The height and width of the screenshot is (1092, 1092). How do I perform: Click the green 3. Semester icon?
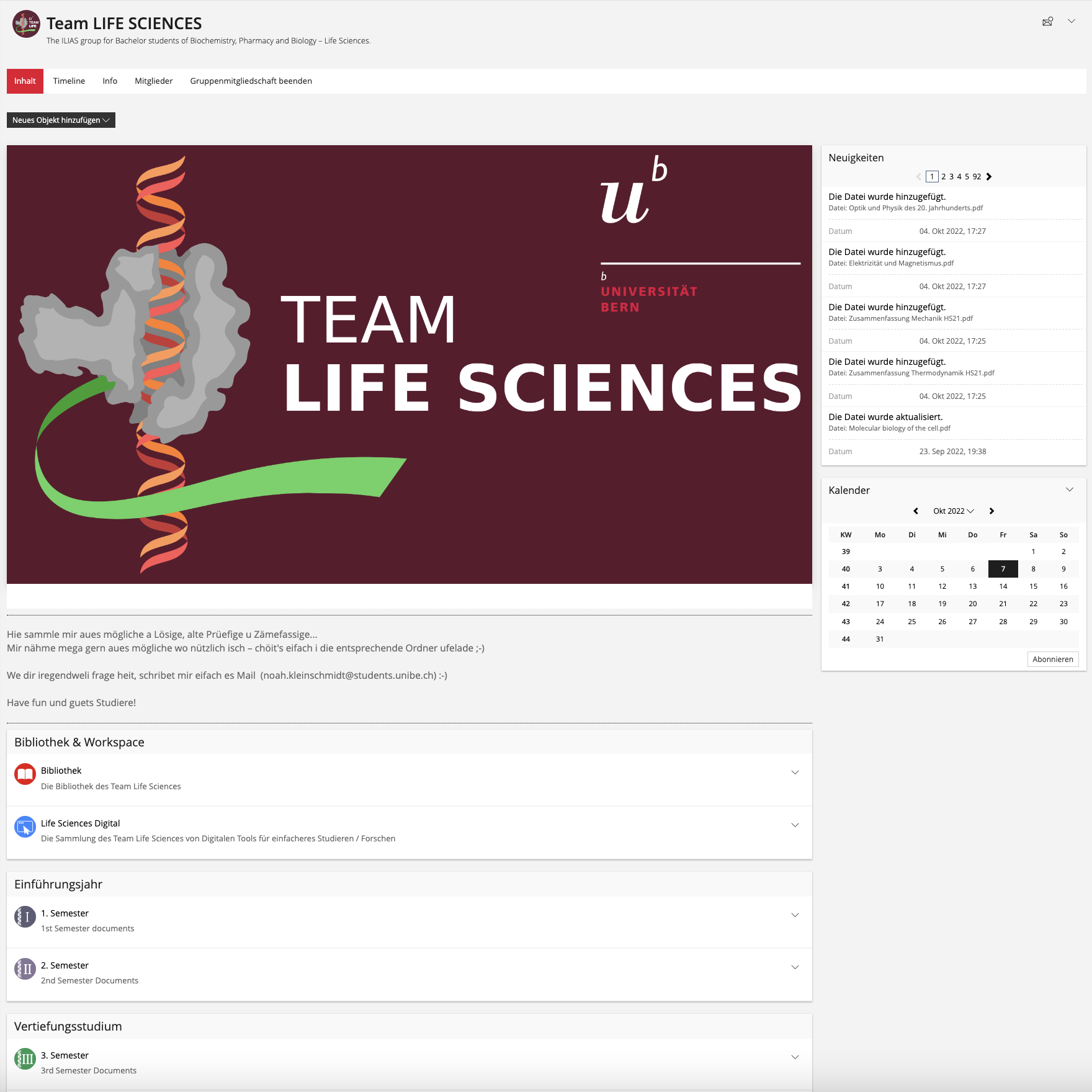pos(25,1059)
